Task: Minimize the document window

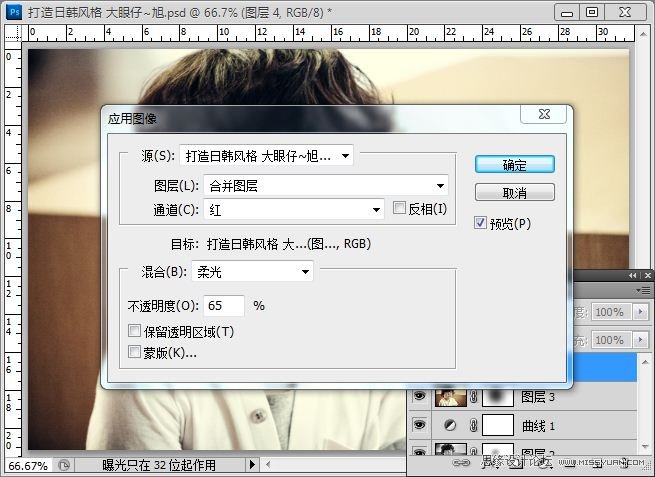Action: pyautogui.click(x=567, y=13)
